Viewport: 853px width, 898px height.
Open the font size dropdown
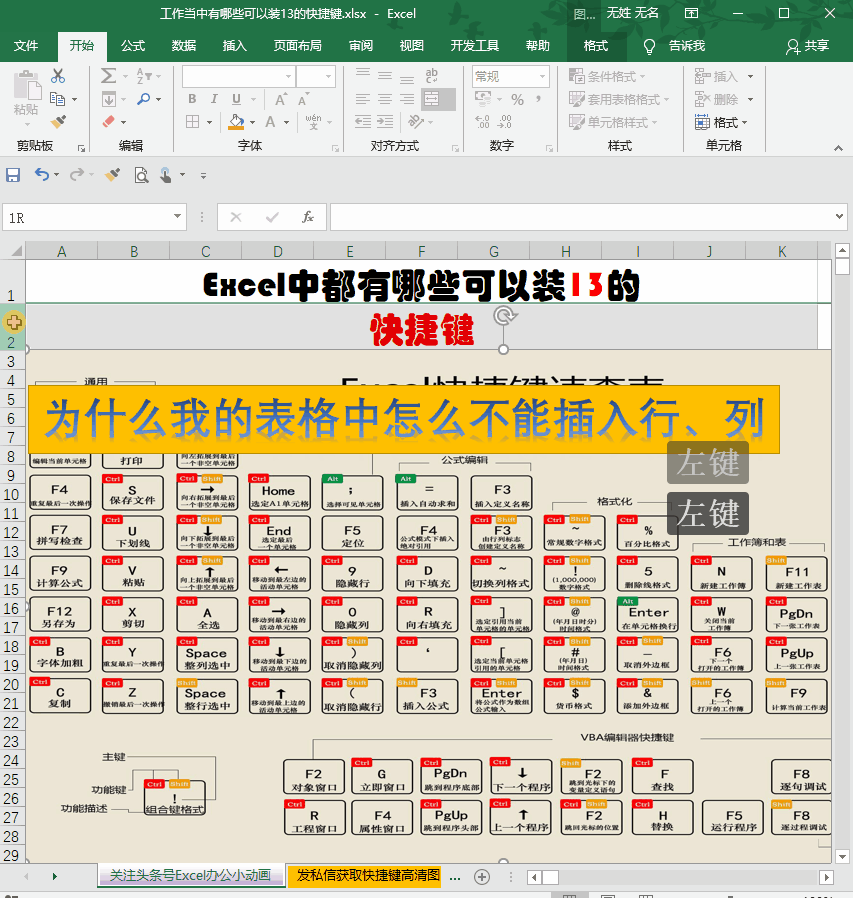[x=328, y=76]
